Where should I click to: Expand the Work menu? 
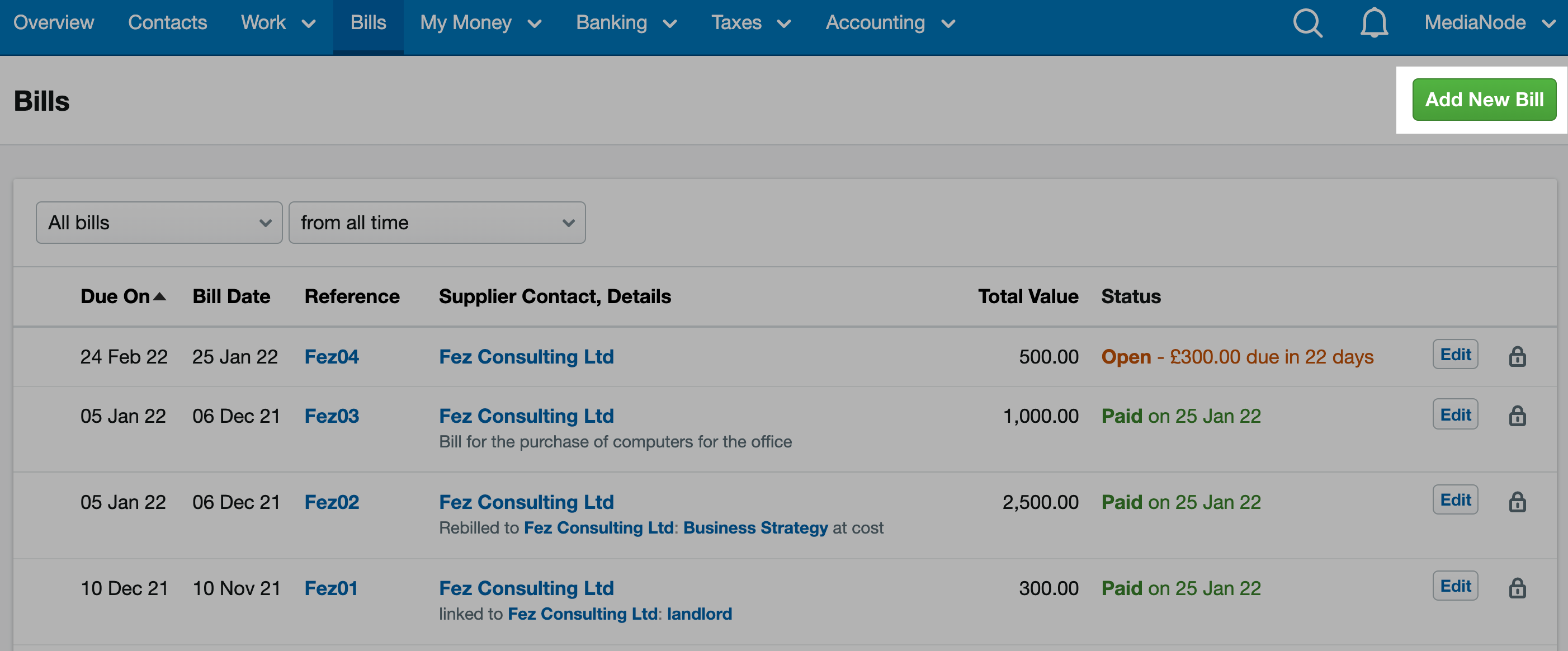(278, 23)
